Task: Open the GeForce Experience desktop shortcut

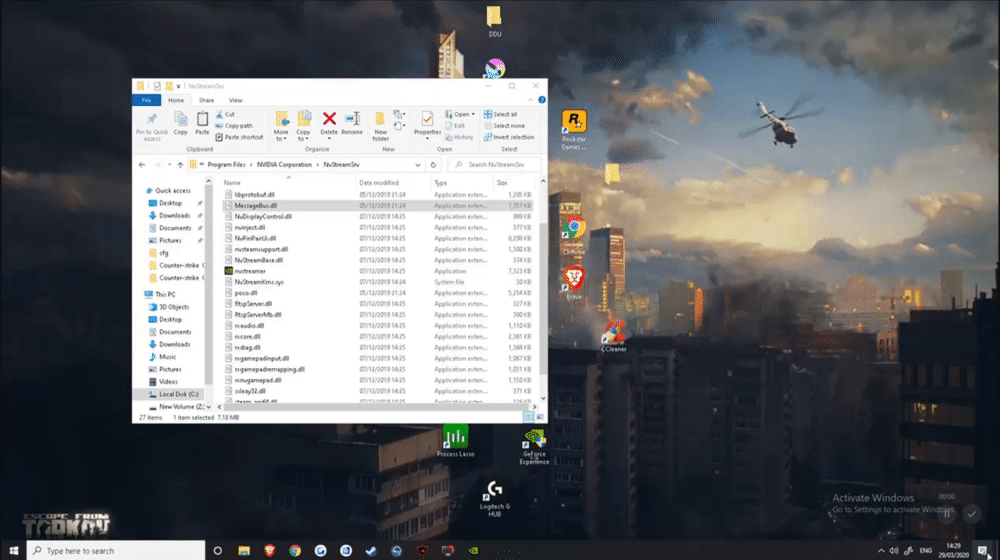Action: (534, 447)
